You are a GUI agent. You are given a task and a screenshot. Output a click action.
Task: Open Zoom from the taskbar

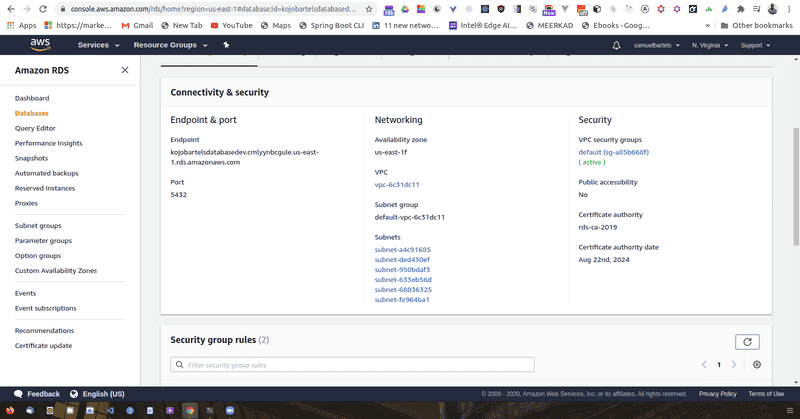click(230, 410)
